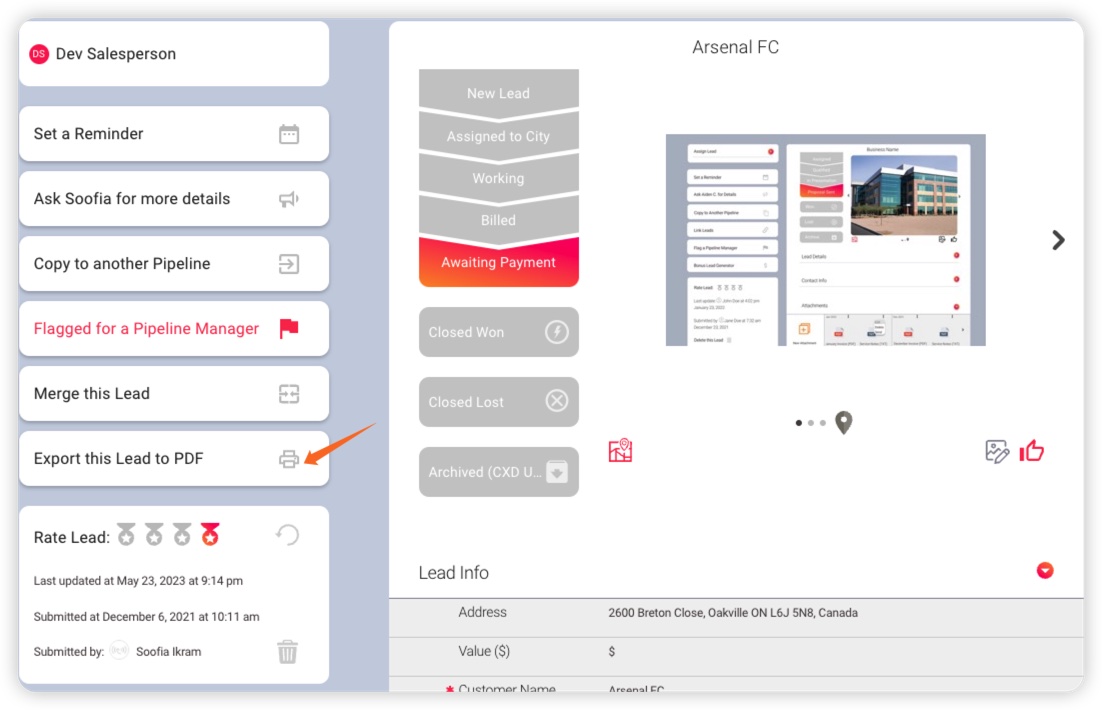Select the first carousel dot
1102x710 pixels.
[798, 423]
